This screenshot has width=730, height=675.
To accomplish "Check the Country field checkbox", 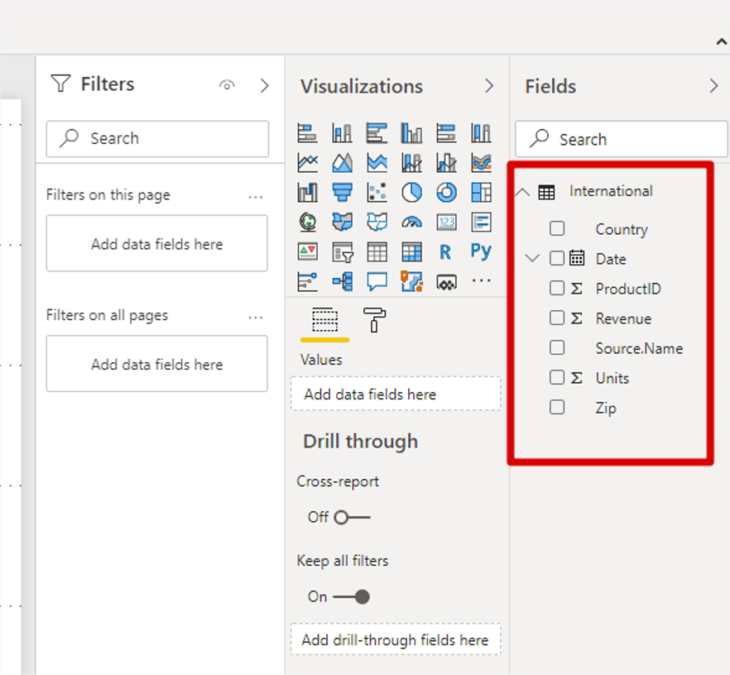I will [557, 229].
